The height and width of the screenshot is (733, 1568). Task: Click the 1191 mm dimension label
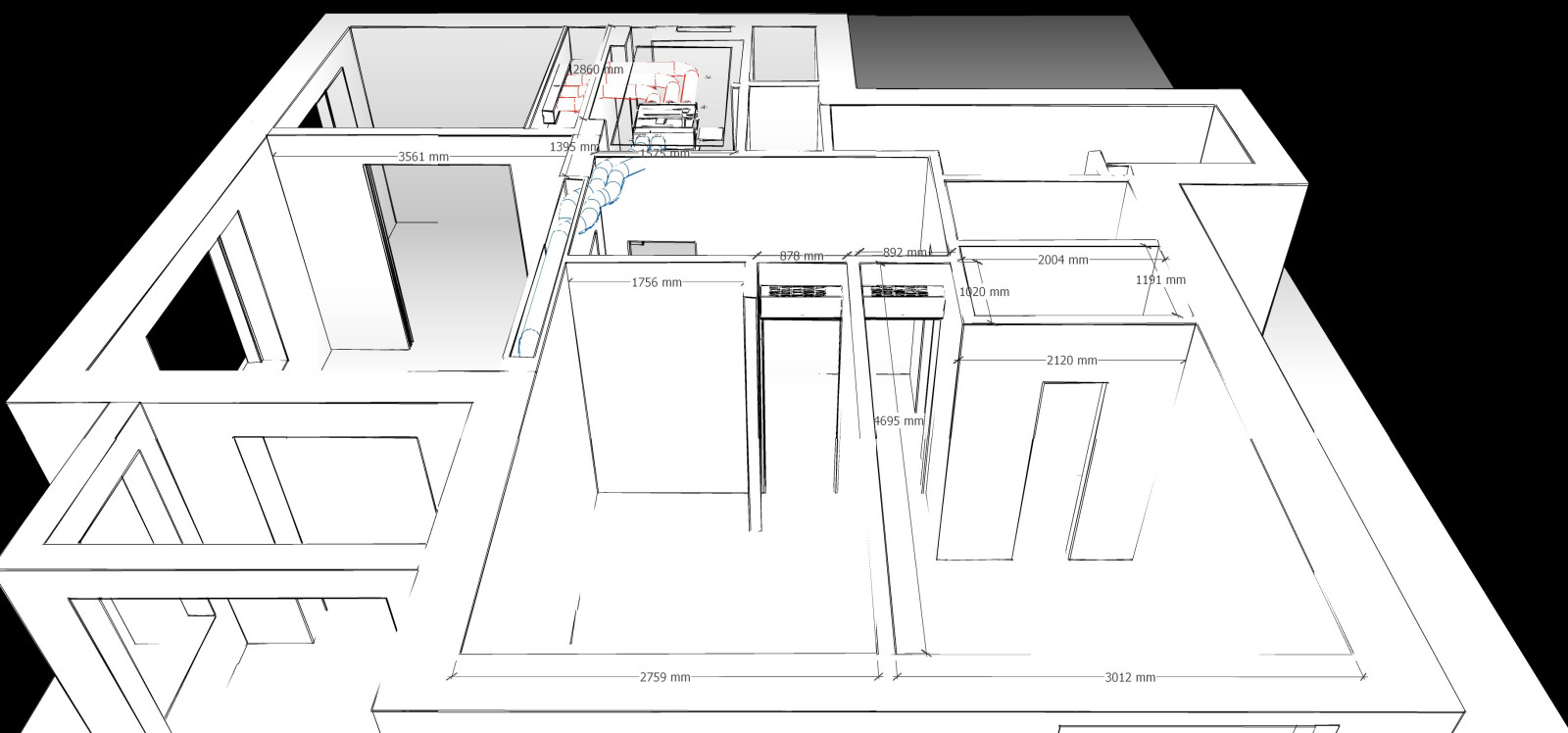coord(1160,280)
